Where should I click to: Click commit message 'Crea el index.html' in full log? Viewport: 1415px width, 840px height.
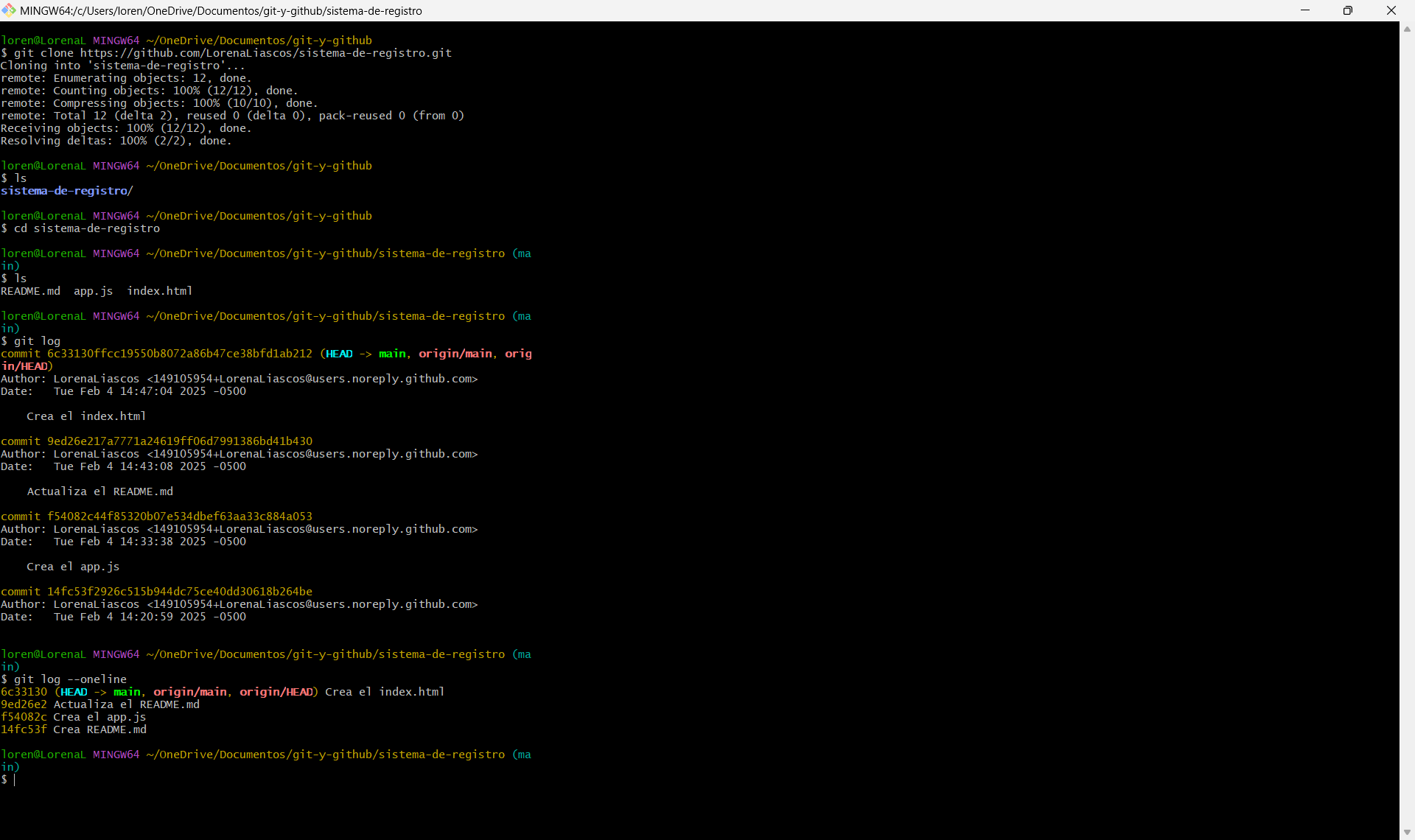[x=86, y=416]
